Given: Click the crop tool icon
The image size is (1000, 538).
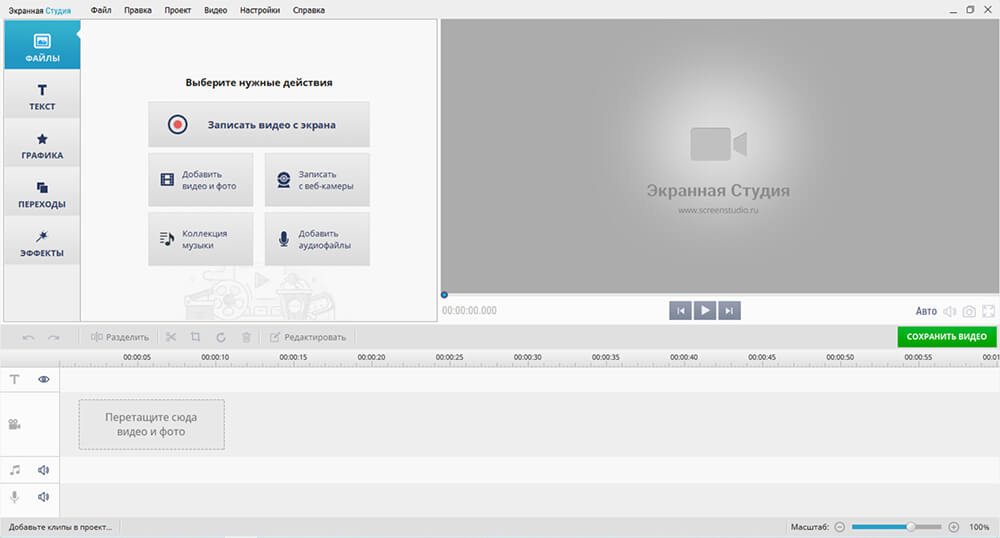Looking at the screenshot, I should coord(195,337).
